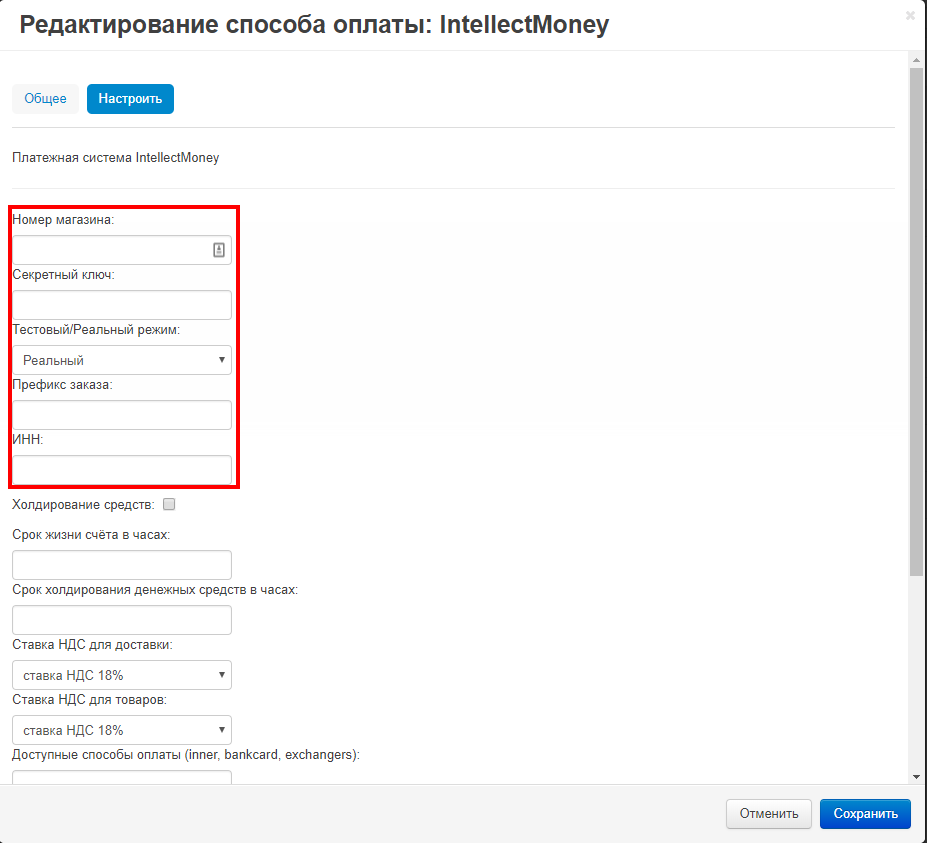Click the 'ИНН:' label
927x843 pixels.
point(28,440)
